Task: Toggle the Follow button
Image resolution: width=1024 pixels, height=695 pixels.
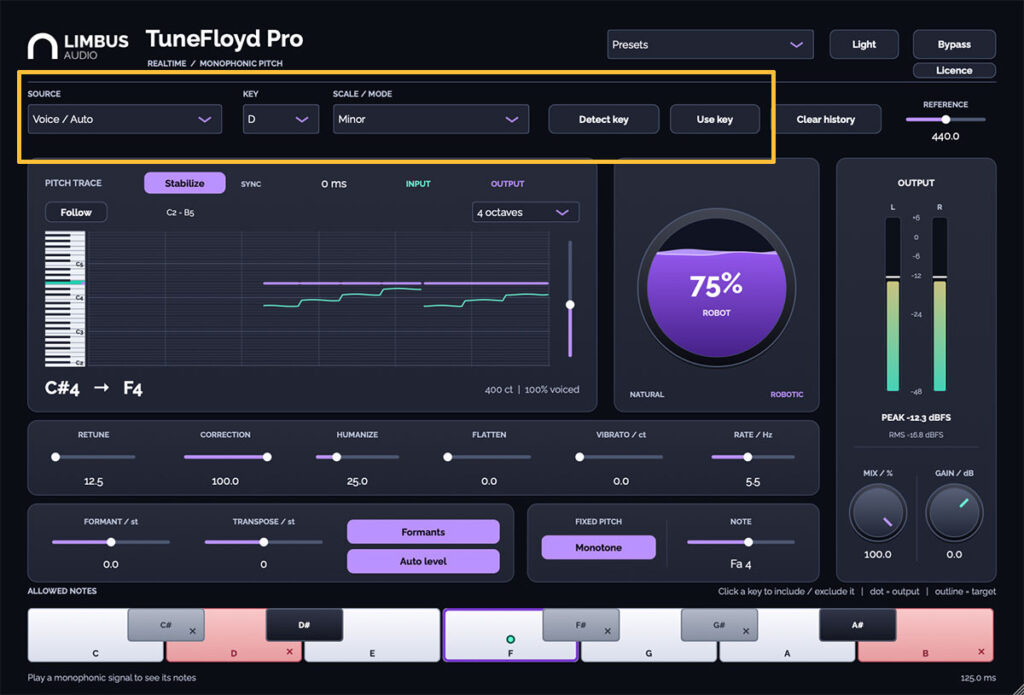Action: [76, 212]
